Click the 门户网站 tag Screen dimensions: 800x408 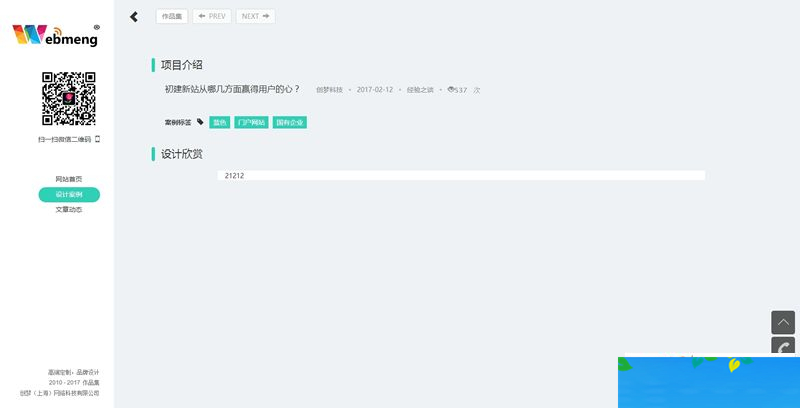pos(250,122)
